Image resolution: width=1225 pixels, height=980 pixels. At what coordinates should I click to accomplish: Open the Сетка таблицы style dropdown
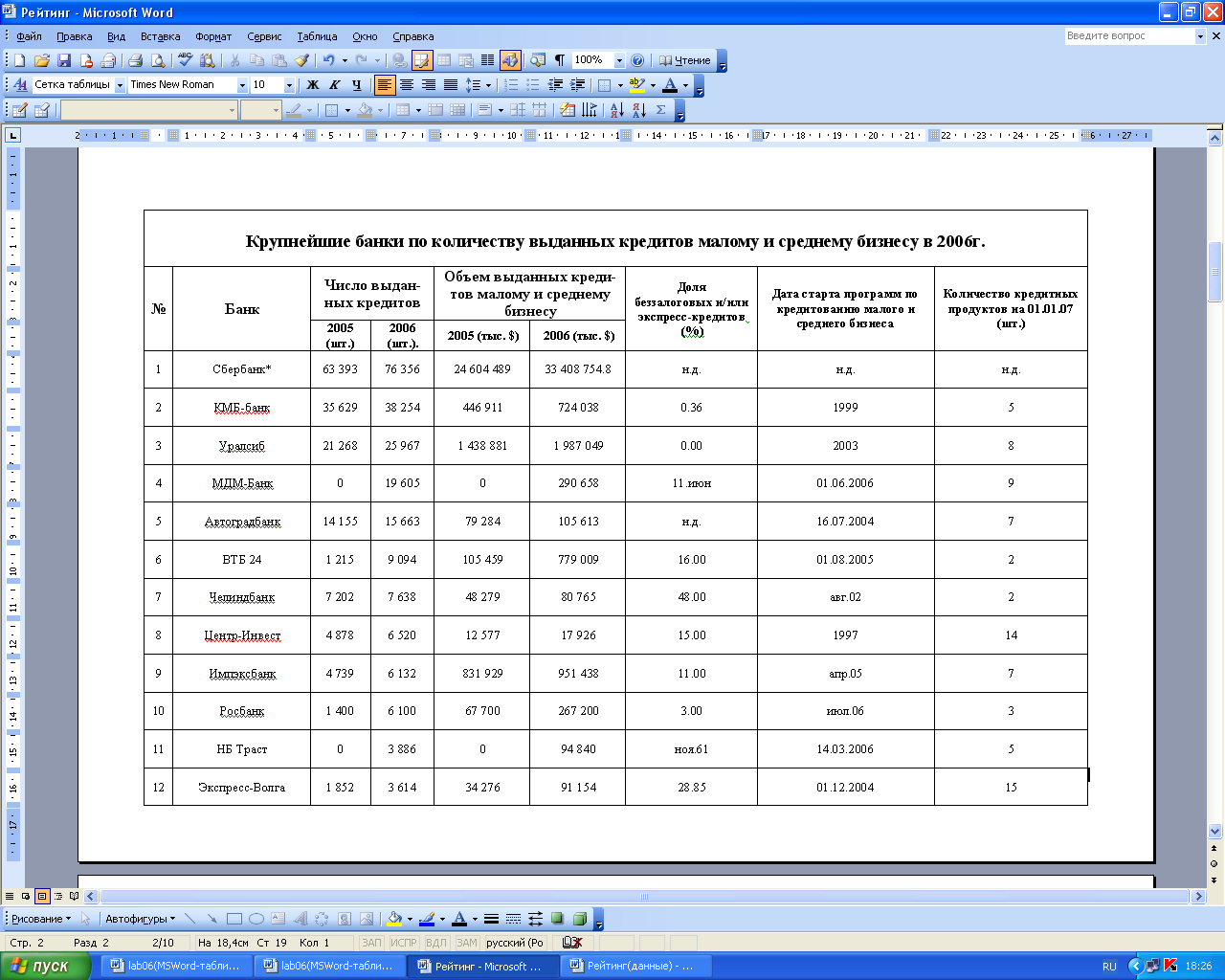[121, 85]
